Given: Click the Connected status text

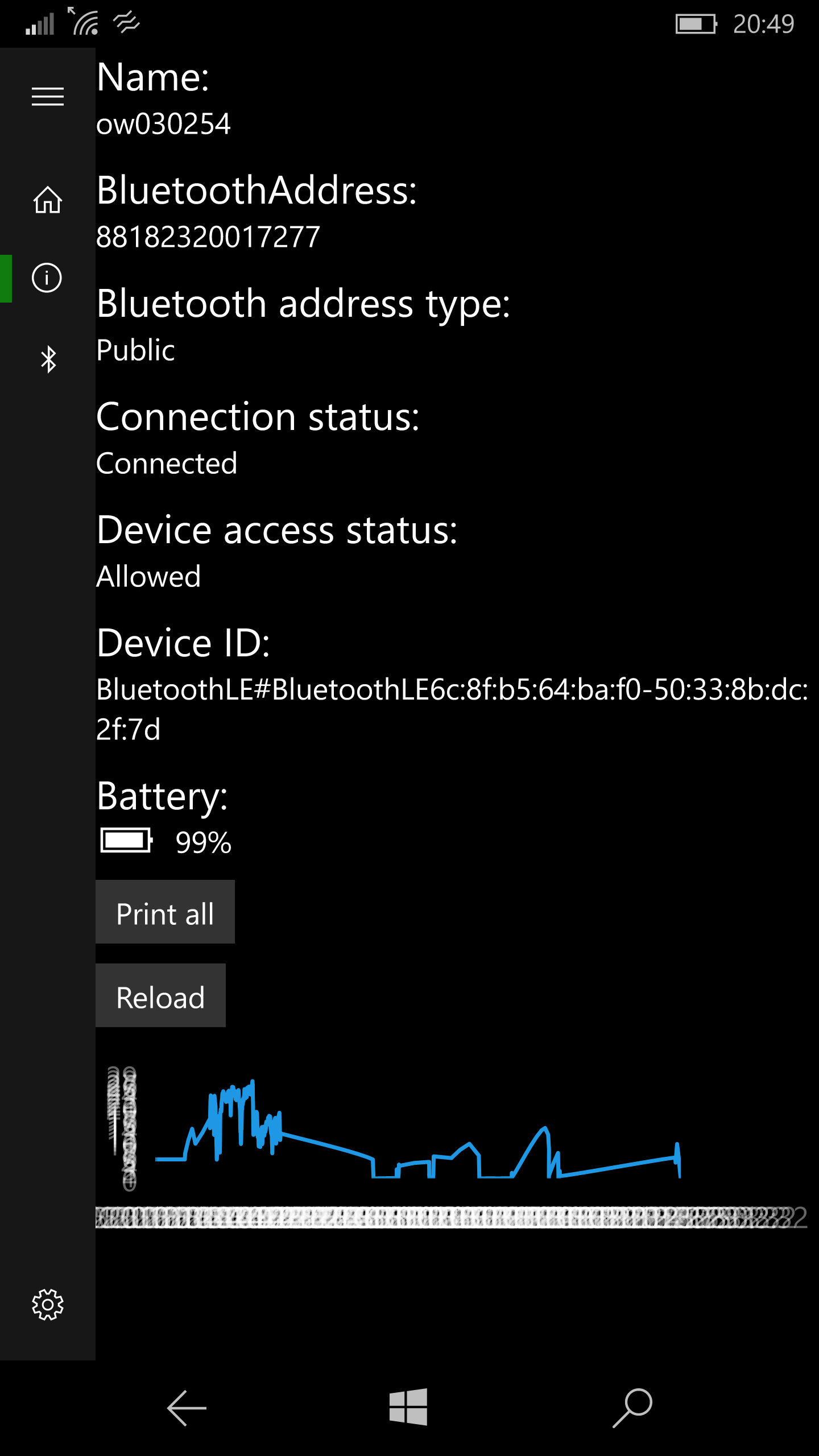Looking at the screenshot, I should [x=167, y=463].
